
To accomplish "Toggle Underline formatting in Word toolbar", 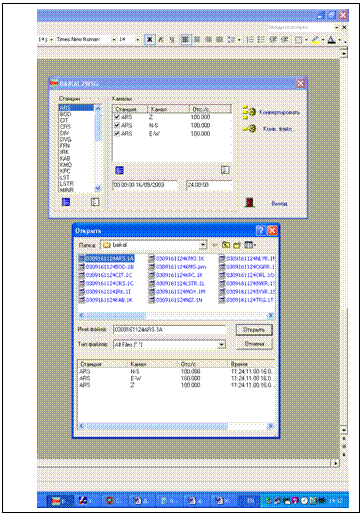I will point(172,40).
